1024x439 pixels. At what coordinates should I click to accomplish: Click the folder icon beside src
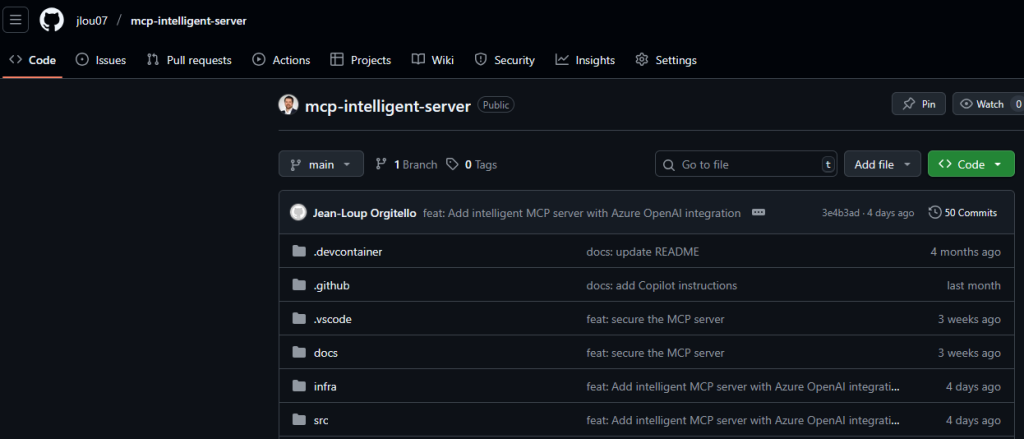click(299, 420)
